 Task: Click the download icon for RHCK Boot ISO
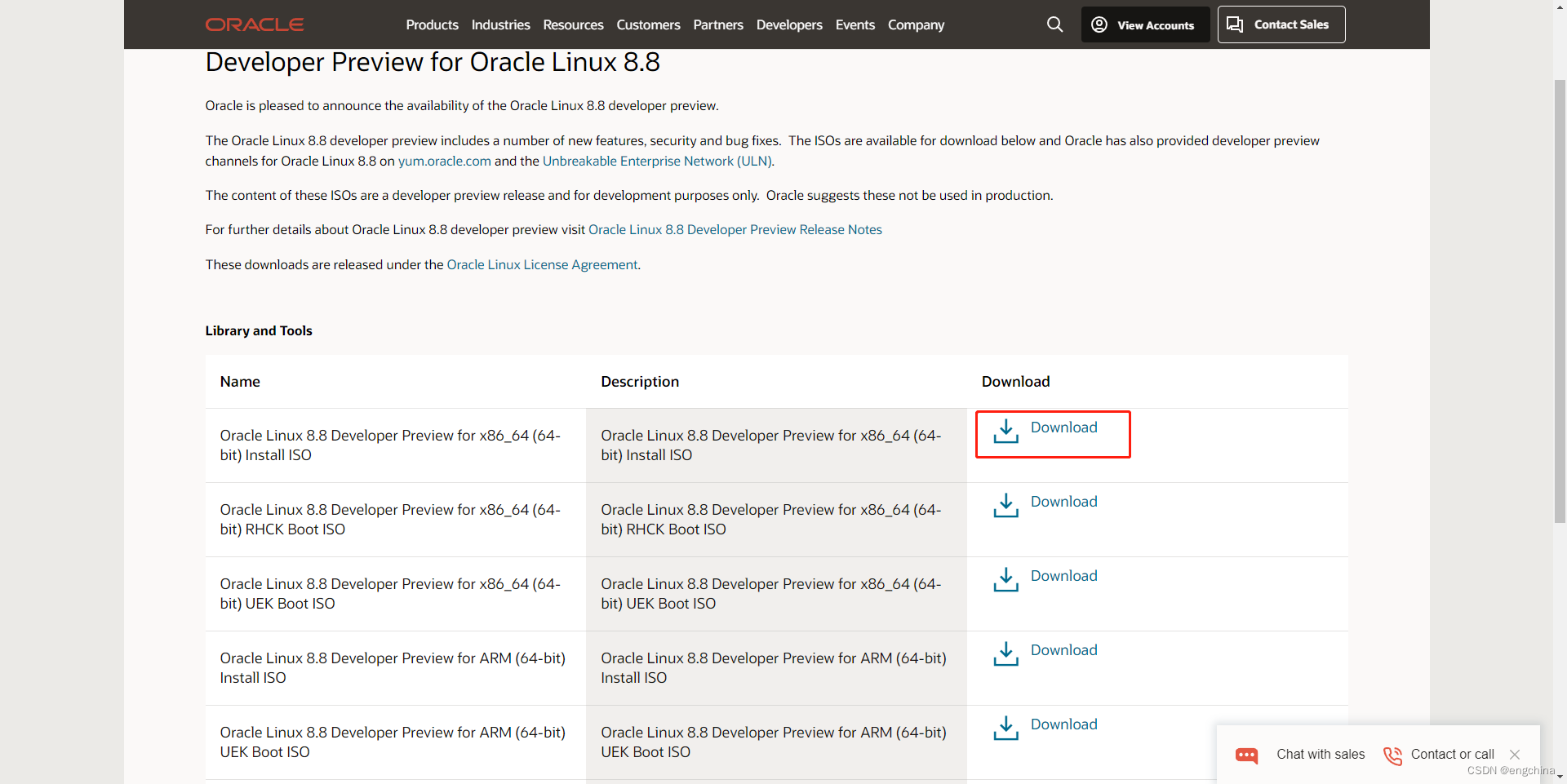pyautogui.click(x=1005, y=506)
